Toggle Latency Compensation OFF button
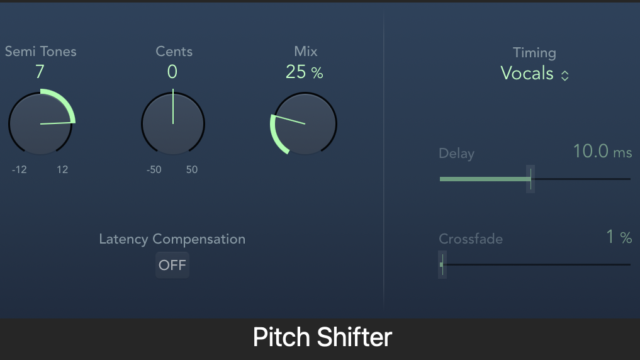640x360 pixels. (x=172, y=265)
